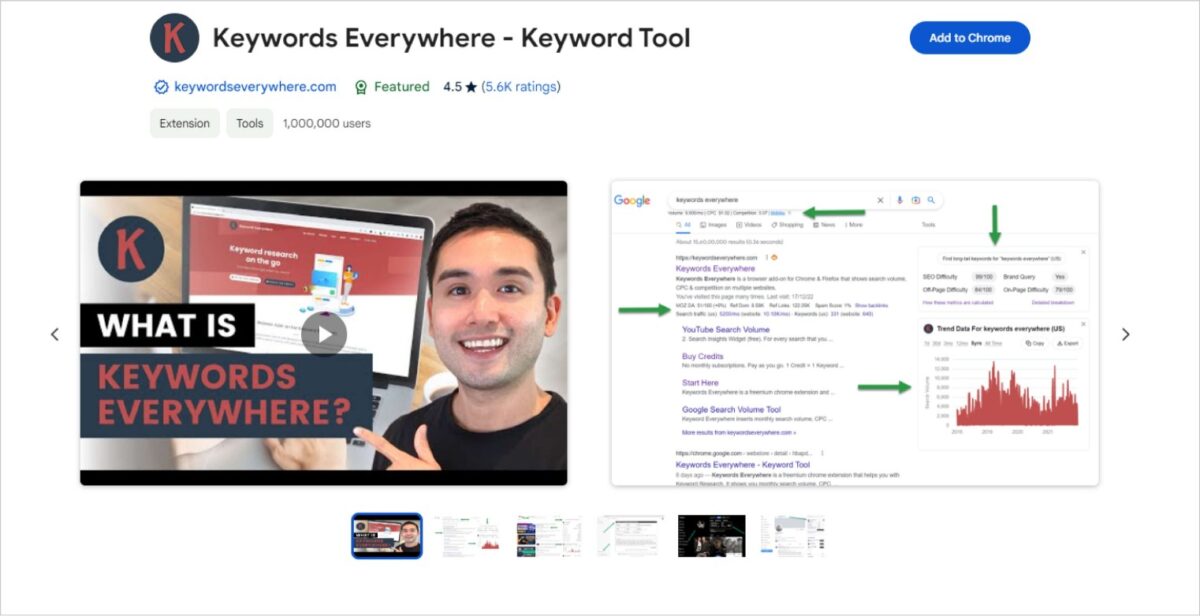This screenshot has height=616, width=1200.
Task: Click the Export button in Trend Data
Action: click(x=1068, y=343)
